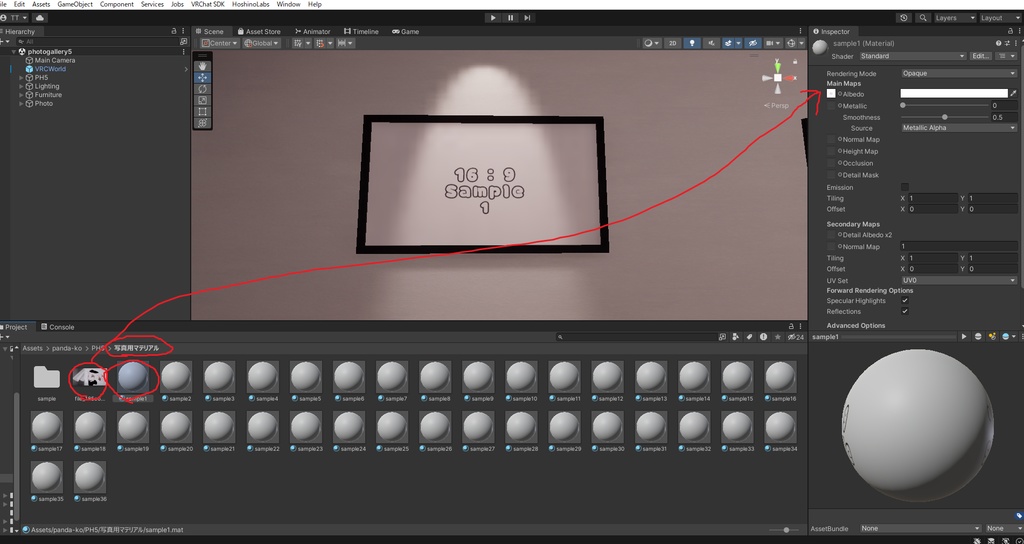This screenshot has width=1024, height=544.
Task: Click the shader Edit... button
Action: (981, 56)
